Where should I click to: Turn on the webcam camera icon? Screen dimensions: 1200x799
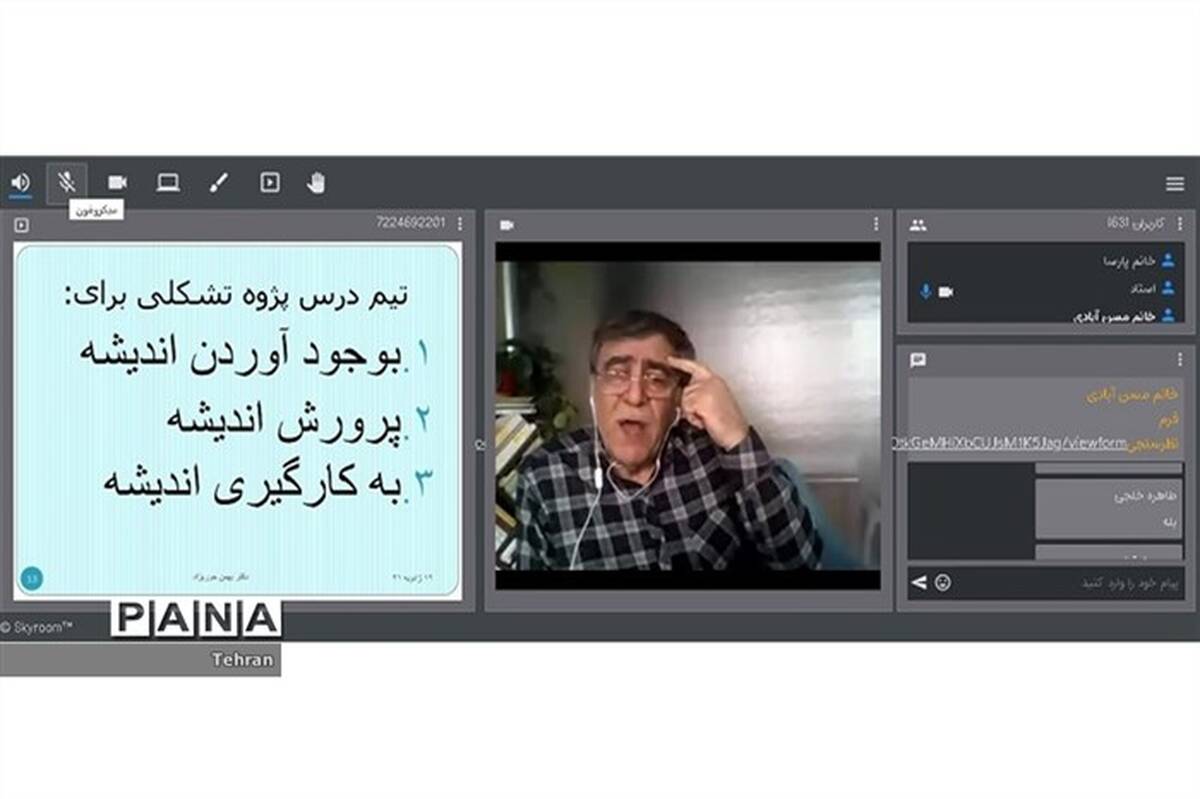117,183
